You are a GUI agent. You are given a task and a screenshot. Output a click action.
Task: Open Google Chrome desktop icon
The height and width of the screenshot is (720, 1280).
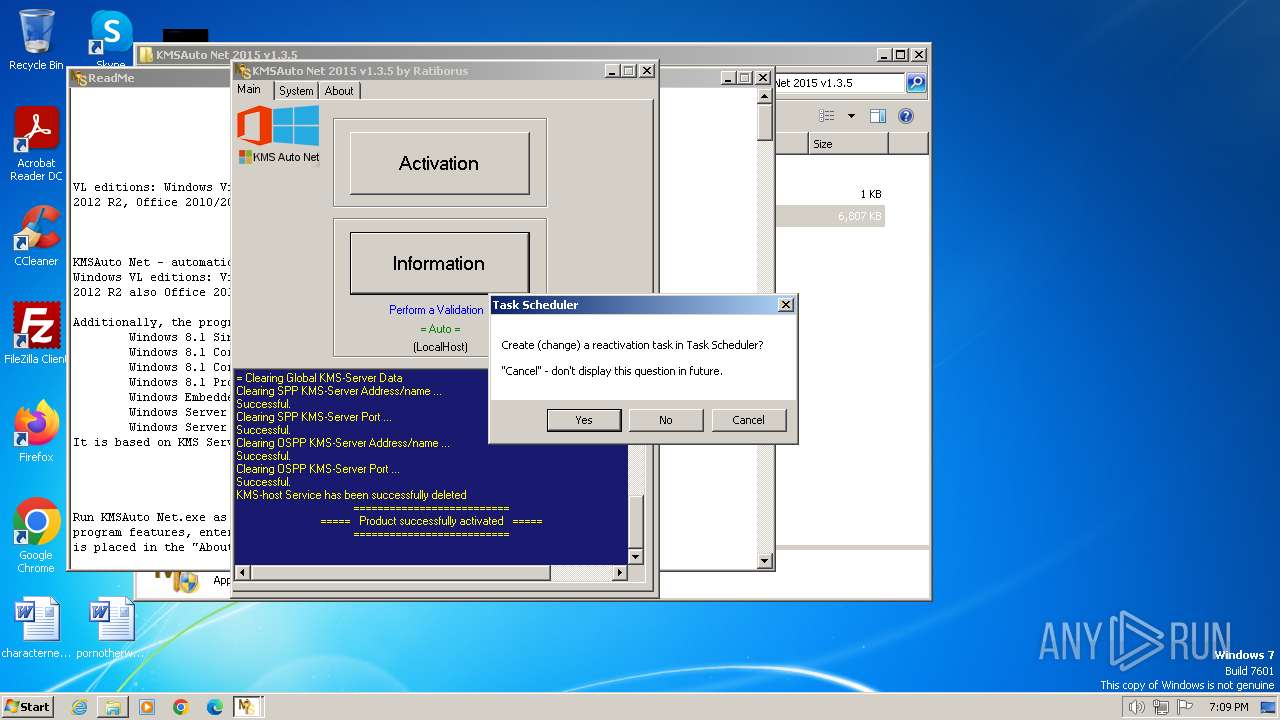(36, 535)
